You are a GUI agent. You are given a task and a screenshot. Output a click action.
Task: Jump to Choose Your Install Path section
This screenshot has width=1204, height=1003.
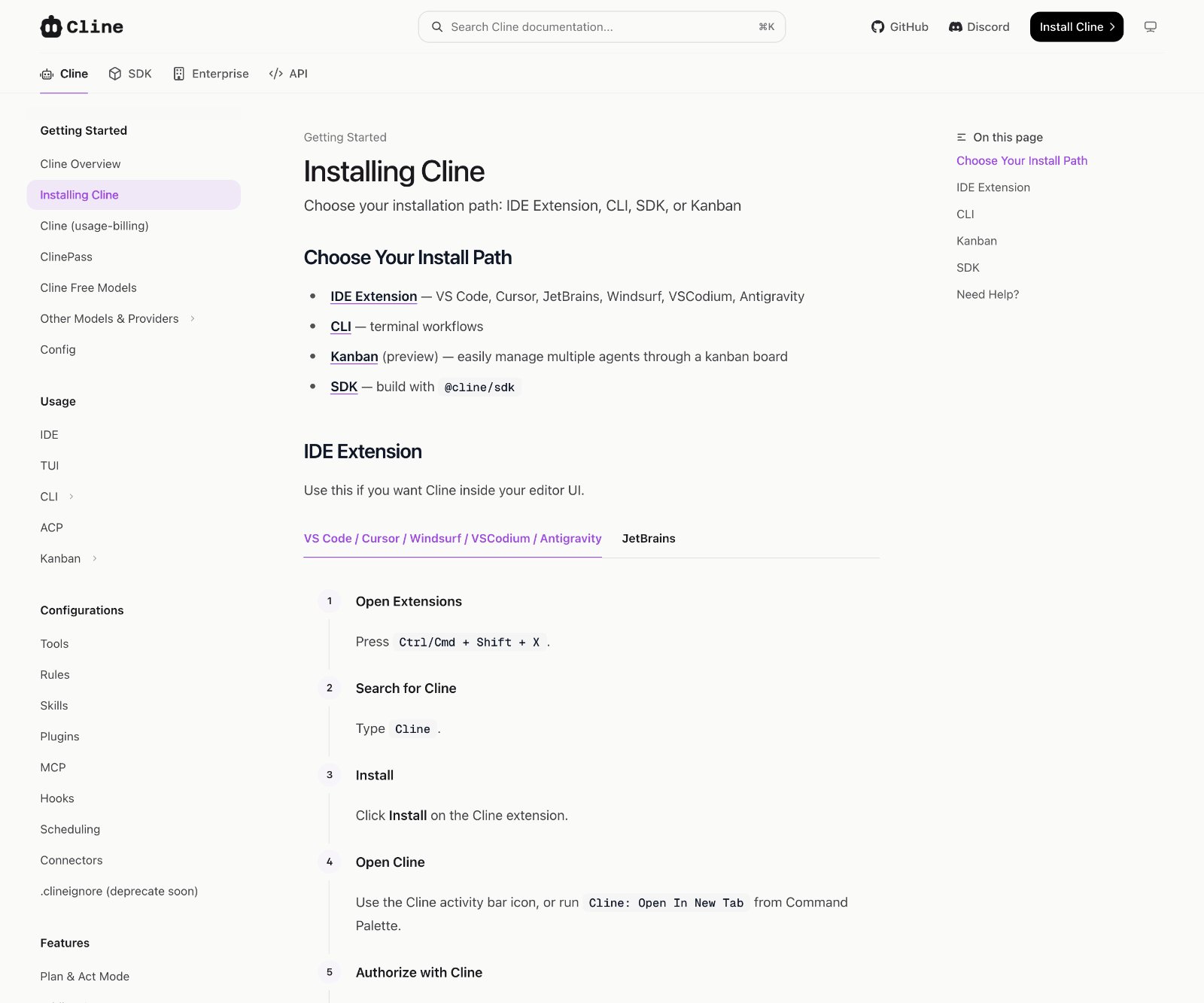pyautogui.click(x=1022, y=161)
